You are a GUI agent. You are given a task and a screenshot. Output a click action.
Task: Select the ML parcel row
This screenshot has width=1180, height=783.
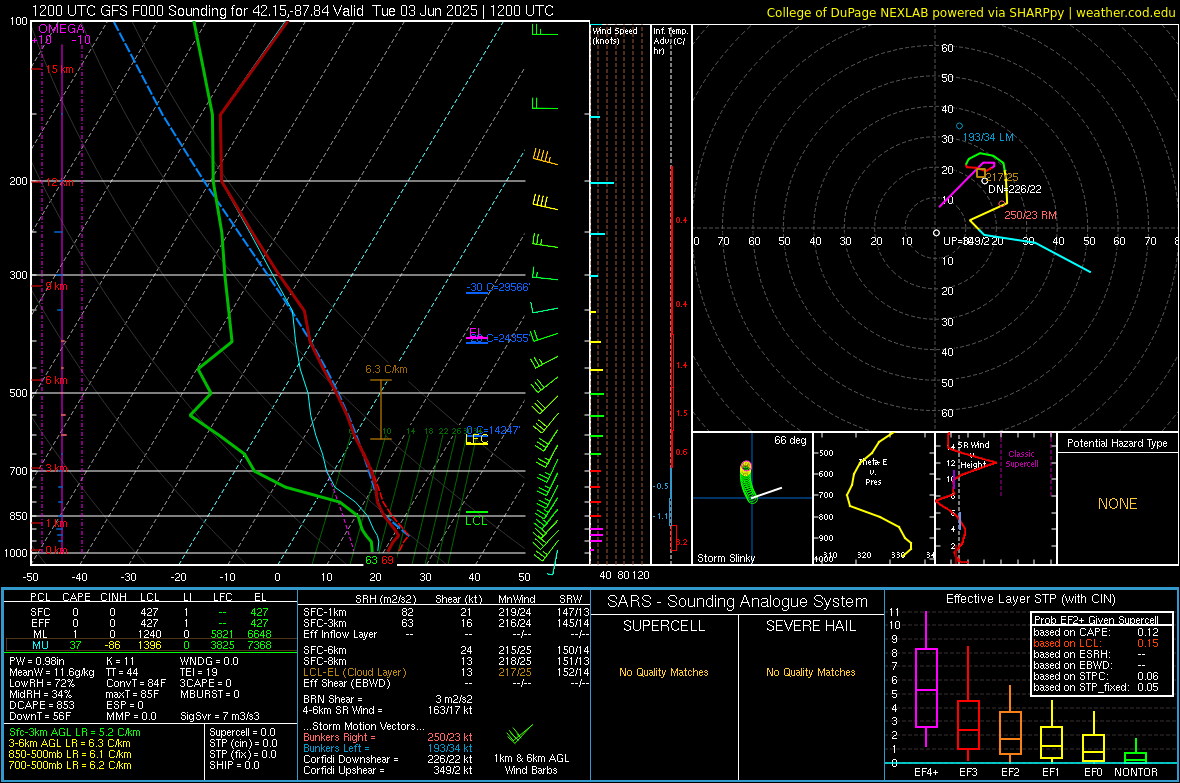pyautogui.click(x=149, y=634)
